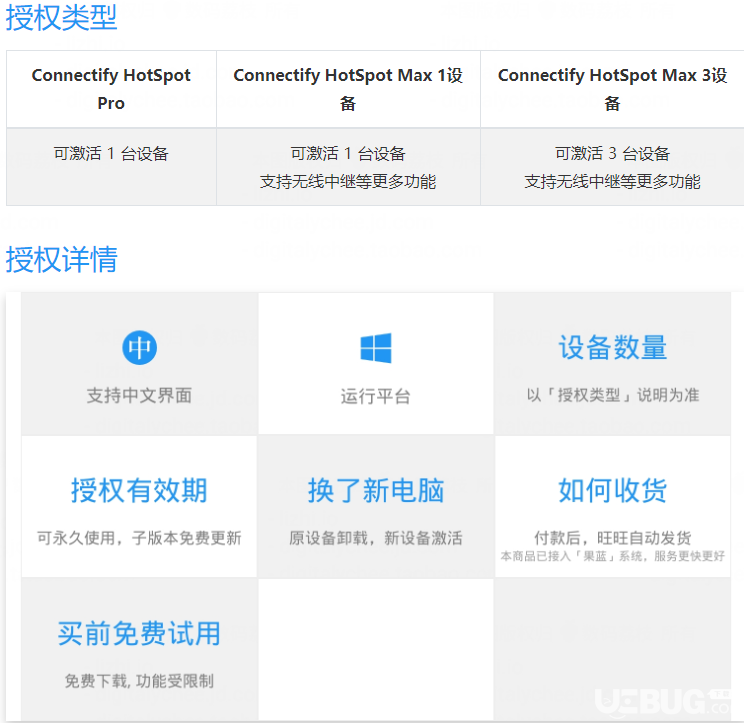The height and width of the screenshot is (723, 744).
Task: Click the 设备数量 title
Action: click(x=613, y=347)
